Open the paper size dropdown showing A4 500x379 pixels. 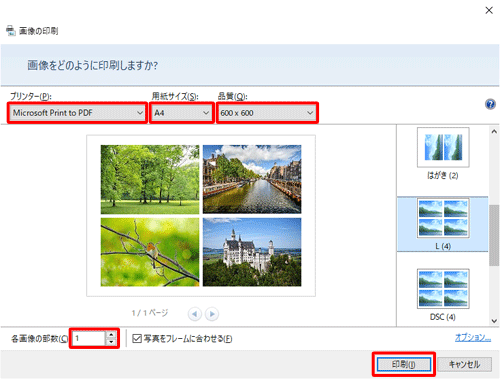pos(182,113)
